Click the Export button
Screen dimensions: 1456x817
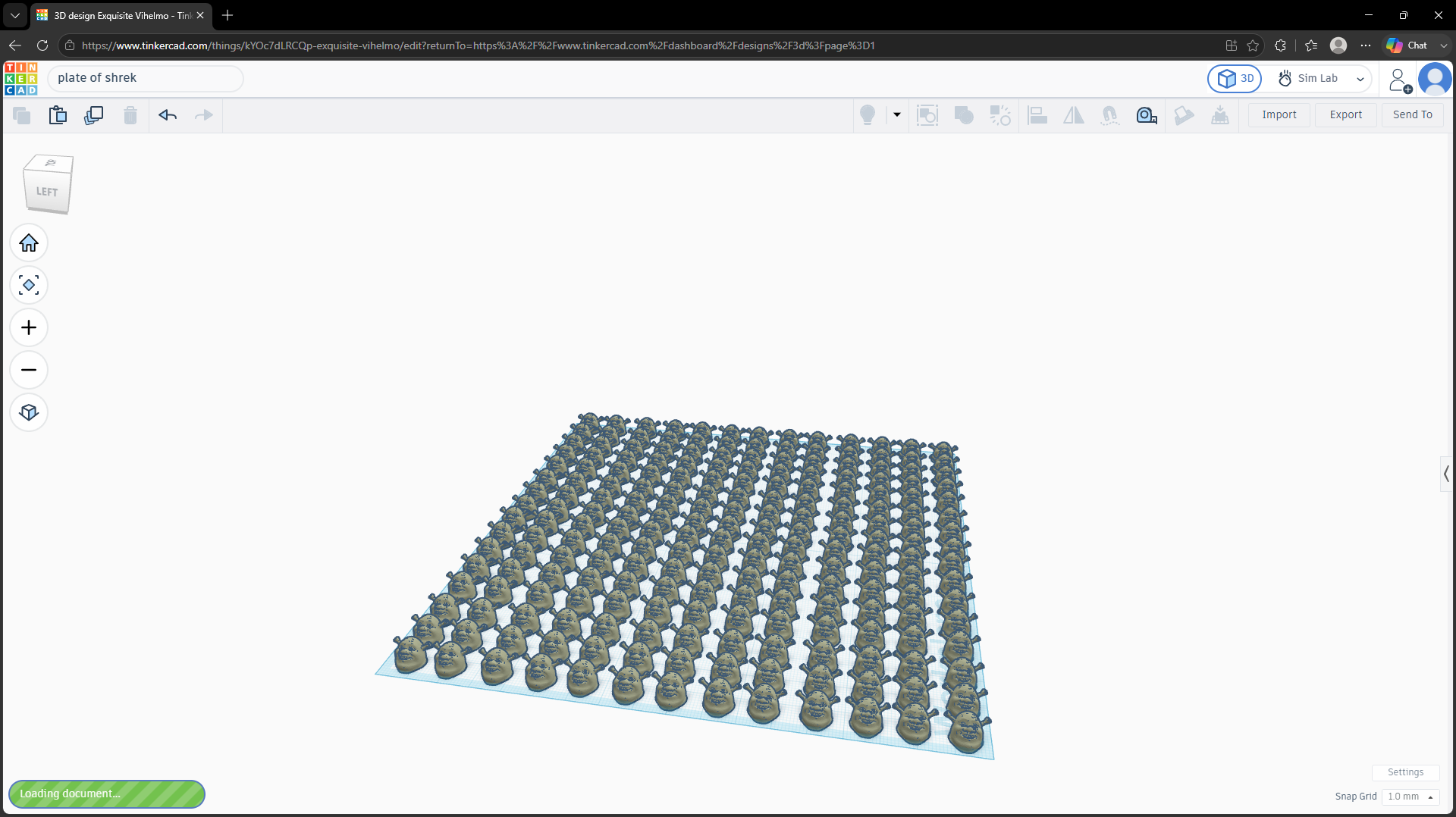click(1346, 115)
